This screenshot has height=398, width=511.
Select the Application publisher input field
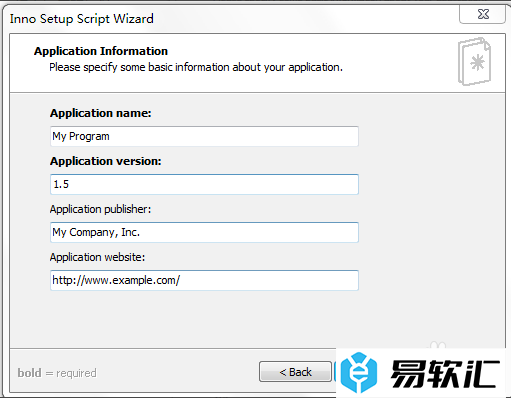[204, 232]
